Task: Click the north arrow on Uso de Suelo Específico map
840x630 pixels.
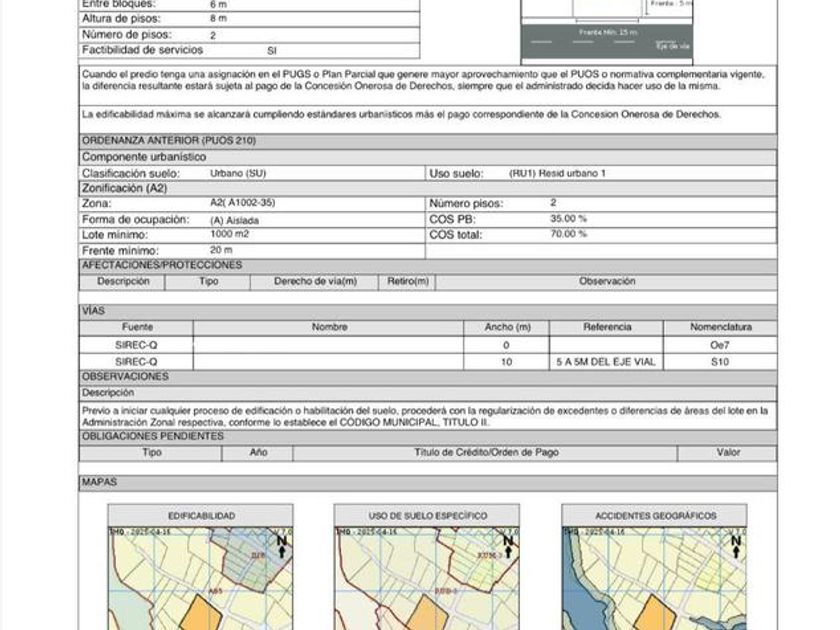Action: [508, 546]
